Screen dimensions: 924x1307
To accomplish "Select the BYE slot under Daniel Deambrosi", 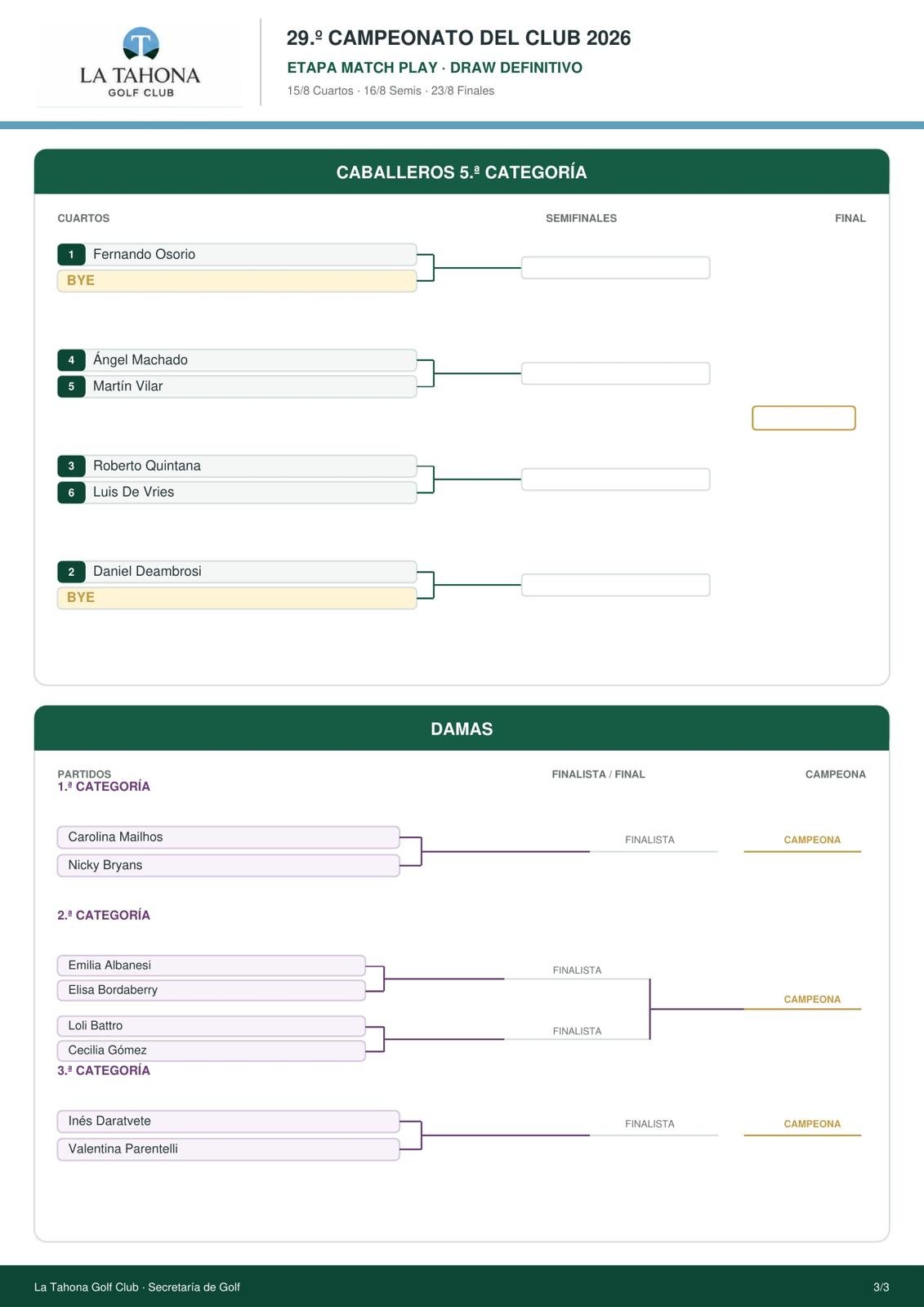I will click(x=237, y=598).
